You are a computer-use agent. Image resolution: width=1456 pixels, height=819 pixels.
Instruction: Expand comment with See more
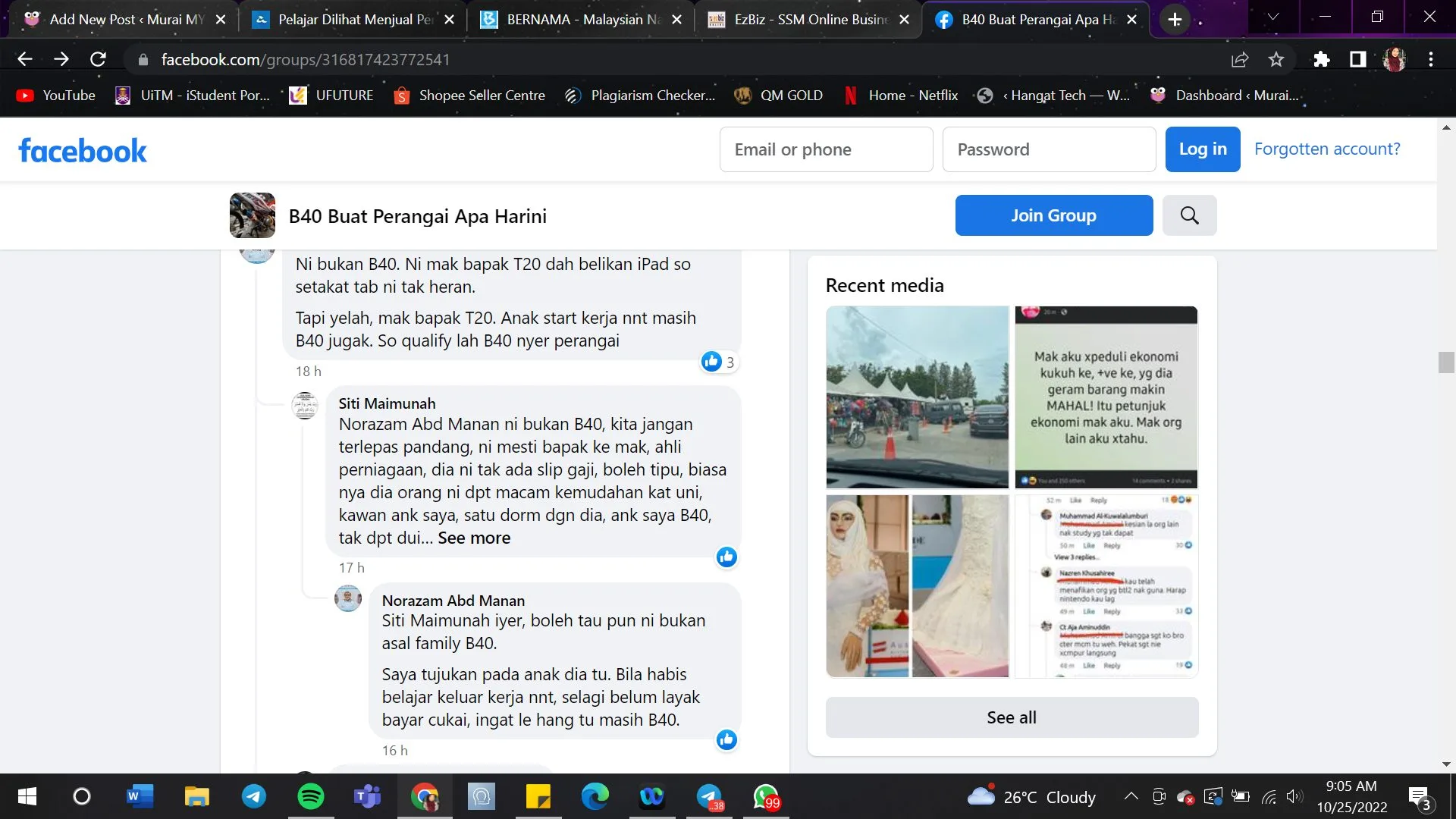[x=474, y=538]
